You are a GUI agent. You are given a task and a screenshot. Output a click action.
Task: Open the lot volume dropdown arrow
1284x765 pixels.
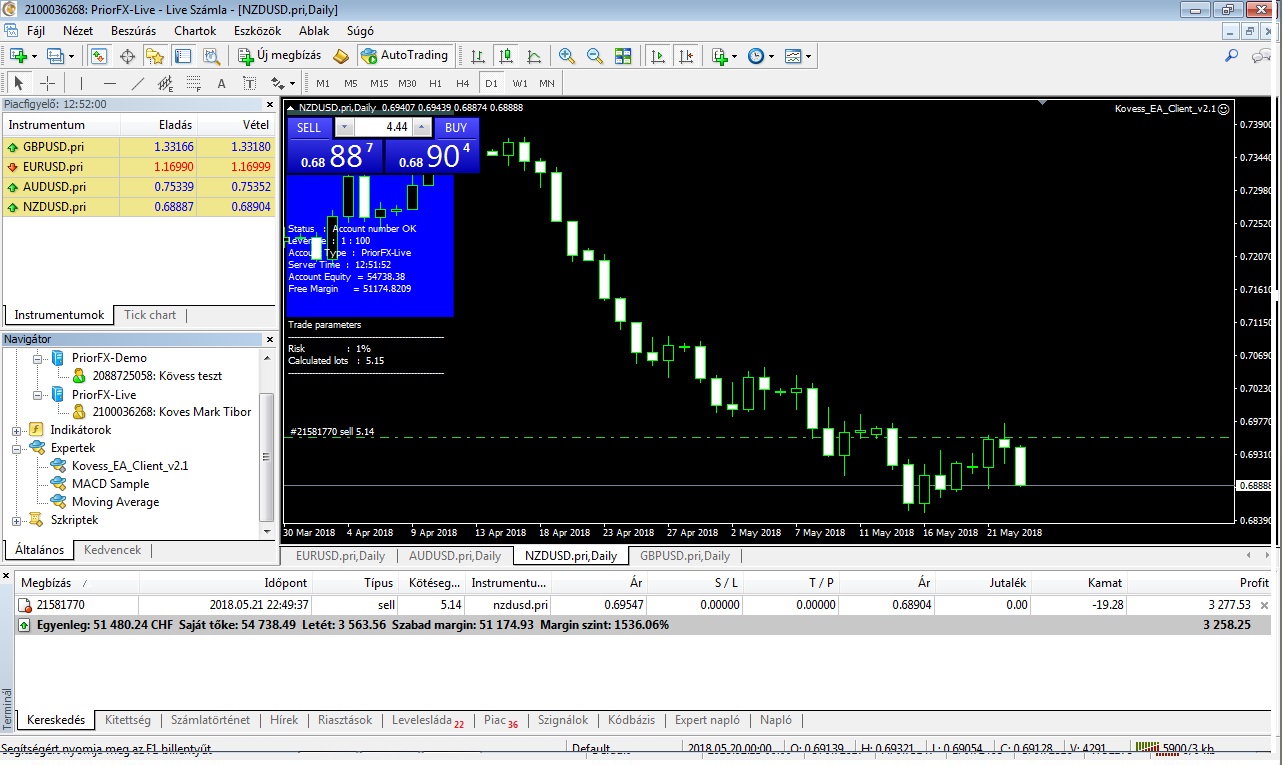344,127
